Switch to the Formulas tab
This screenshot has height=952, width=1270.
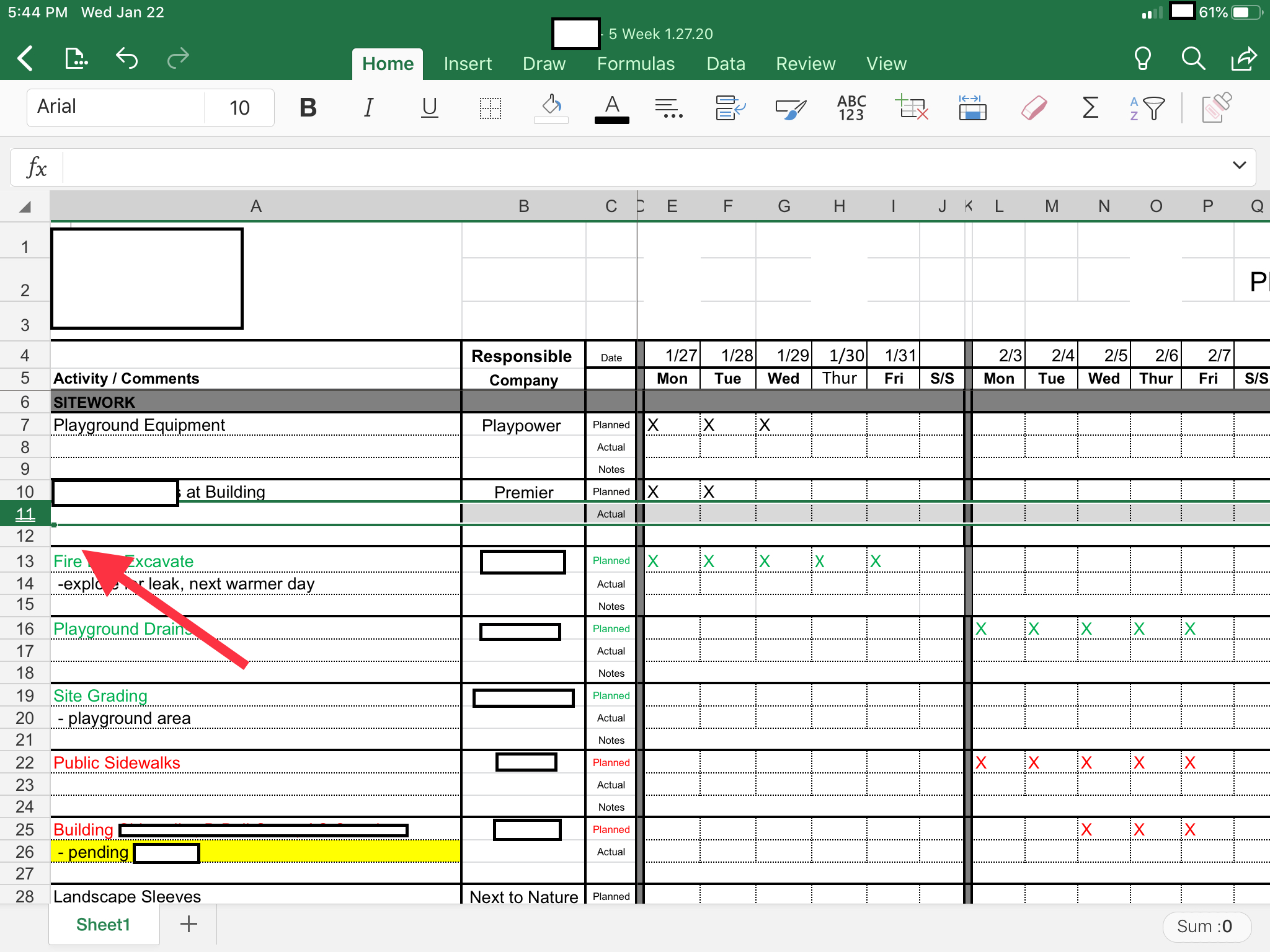(635, 64)
